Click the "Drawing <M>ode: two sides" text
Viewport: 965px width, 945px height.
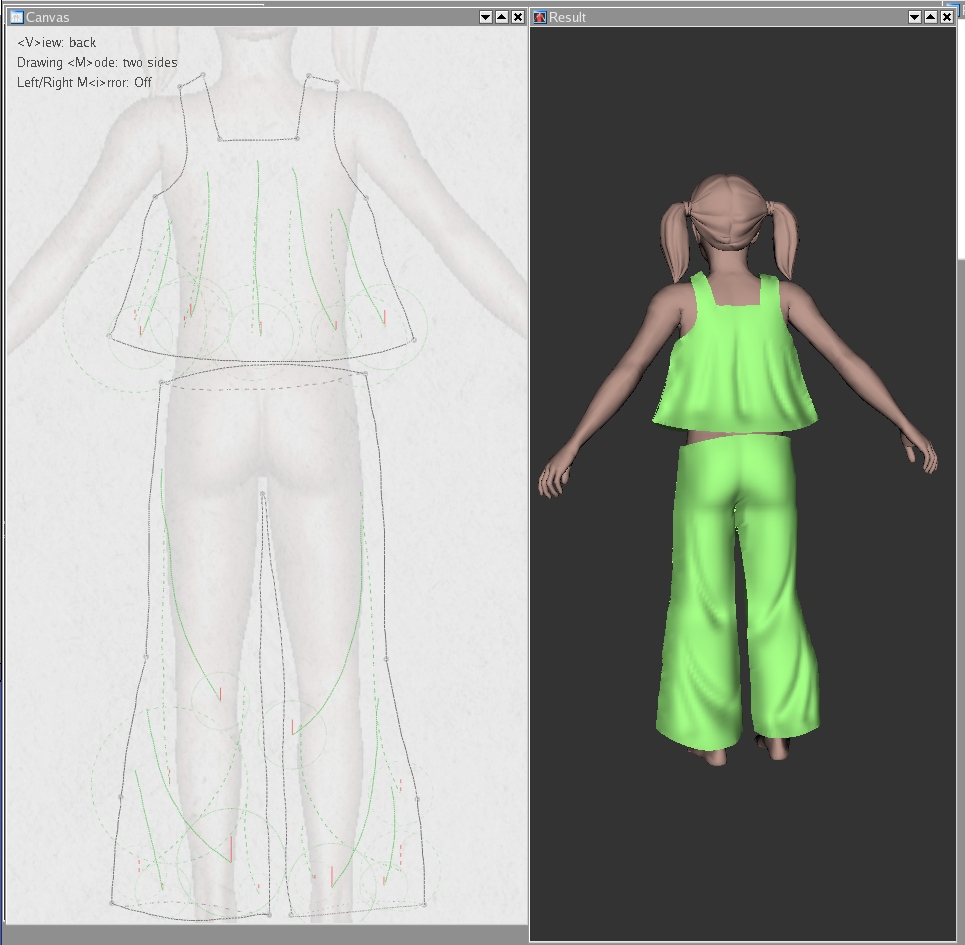tap(97, 62)
